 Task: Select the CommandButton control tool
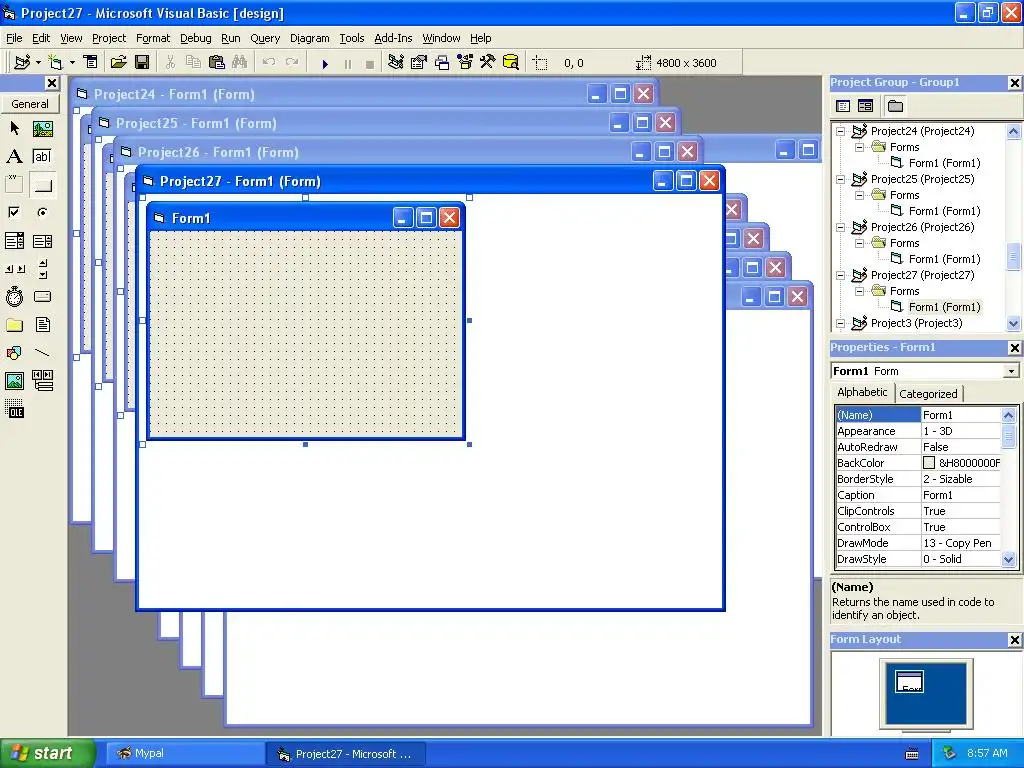tap(42, 185)
